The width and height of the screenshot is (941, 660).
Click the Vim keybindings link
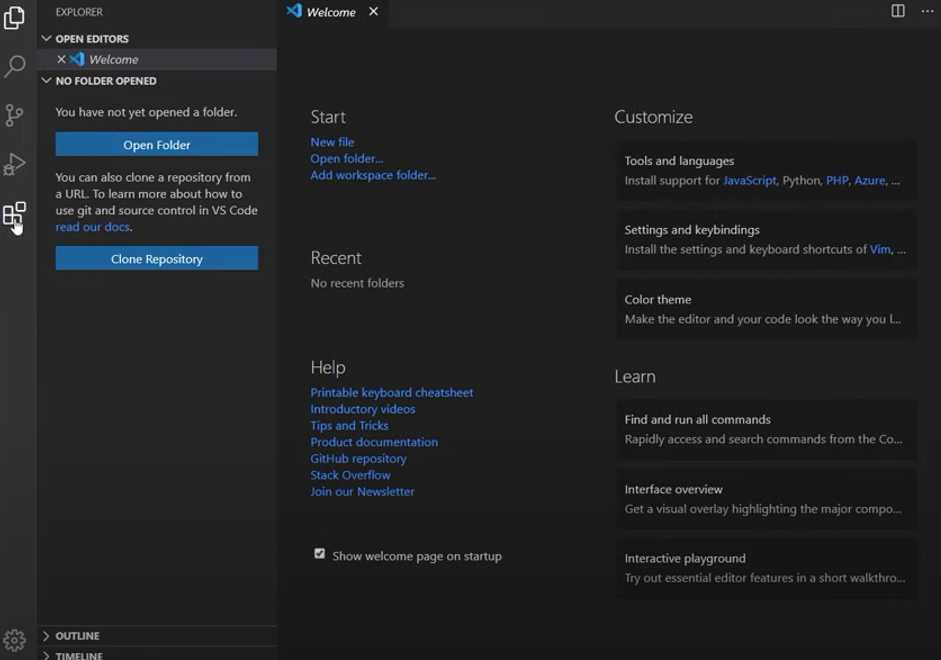[880, 250]
